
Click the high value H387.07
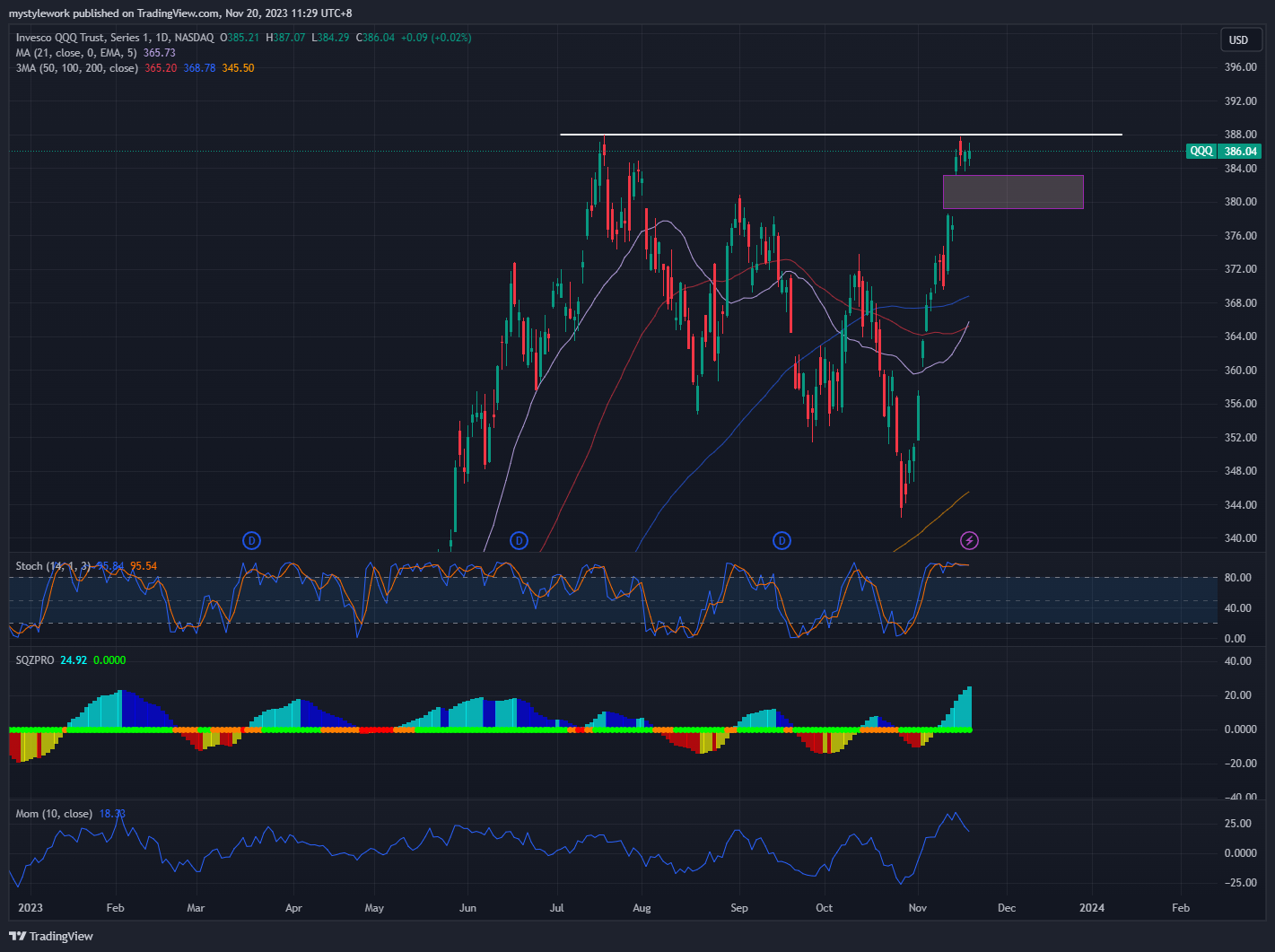click(285, 38)
